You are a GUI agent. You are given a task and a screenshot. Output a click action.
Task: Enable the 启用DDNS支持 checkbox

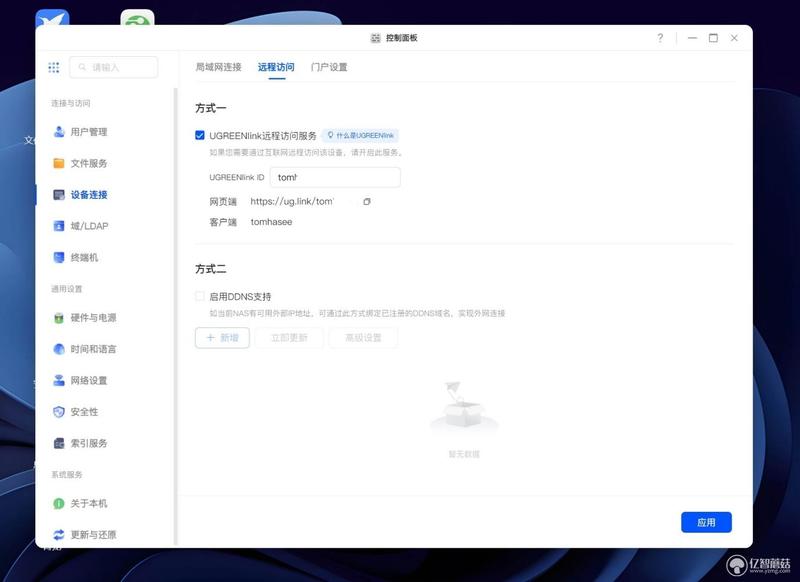(200, 296)
